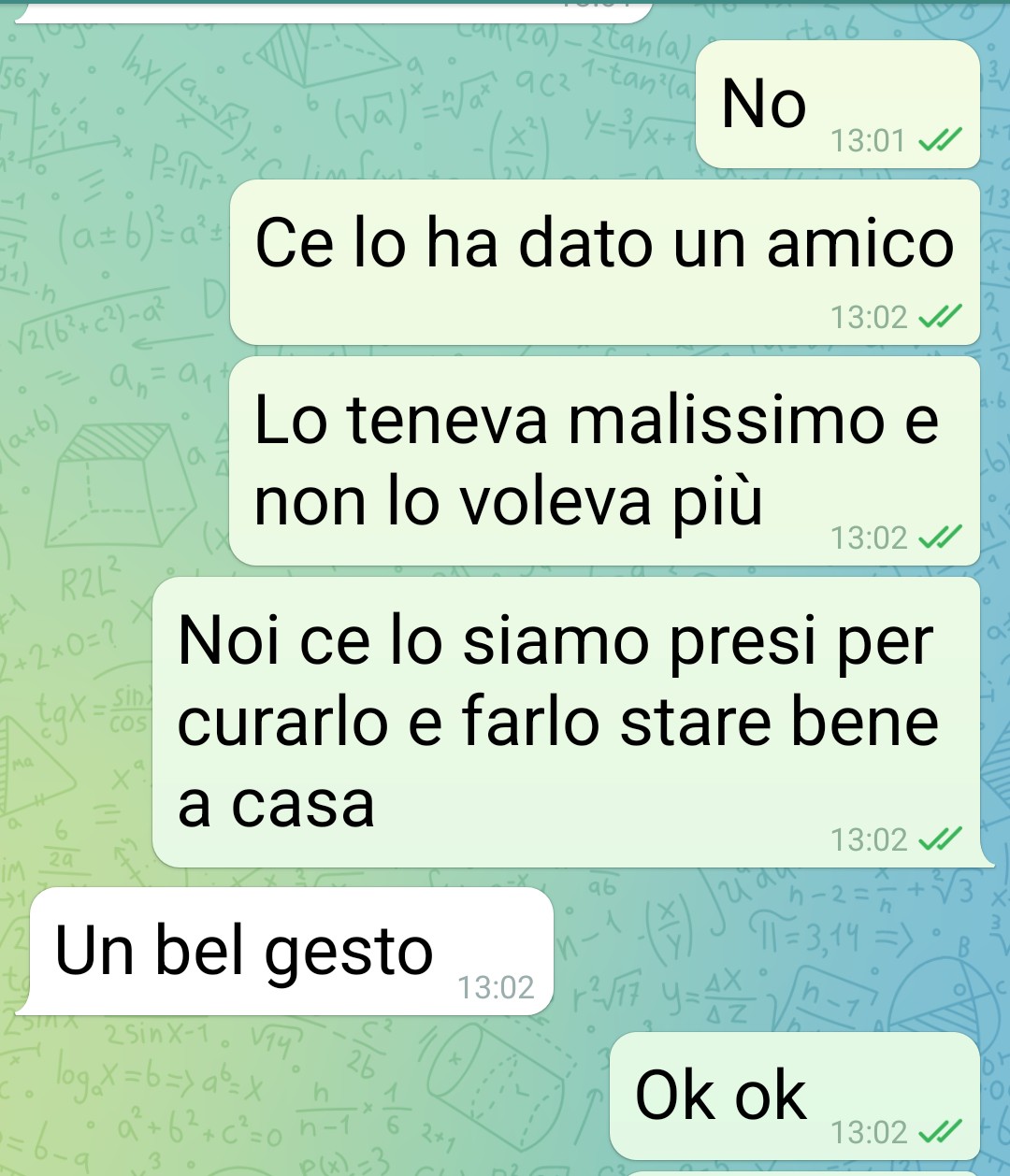Image resolution: width=1010 pixels, height=1176 pixels.
Task: Tap read ticks on "Noi ce lo siamo presi" message
Action: [940, 840]
